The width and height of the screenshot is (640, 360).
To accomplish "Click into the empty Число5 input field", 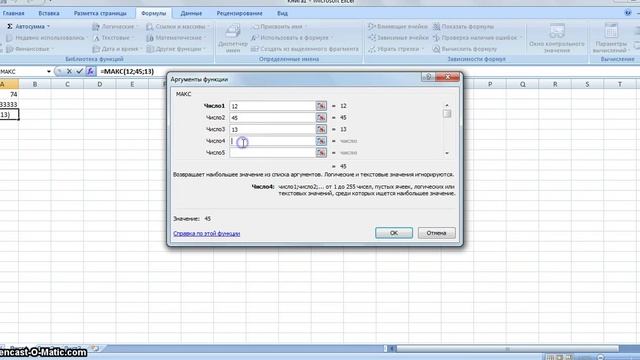I will [x=272, y=152].
